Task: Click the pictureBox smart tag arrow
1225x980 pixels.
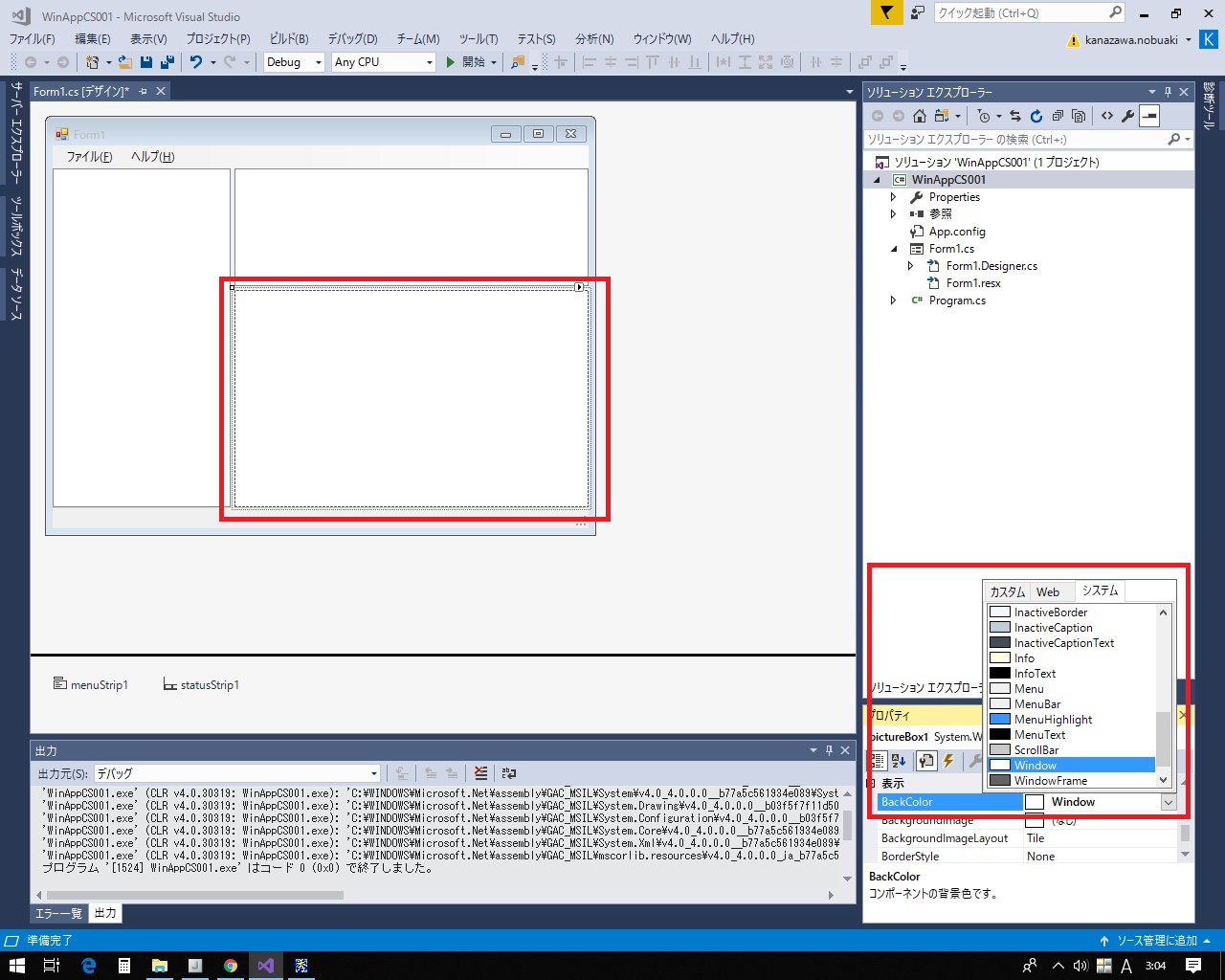Action: click(x=580, y=287)
